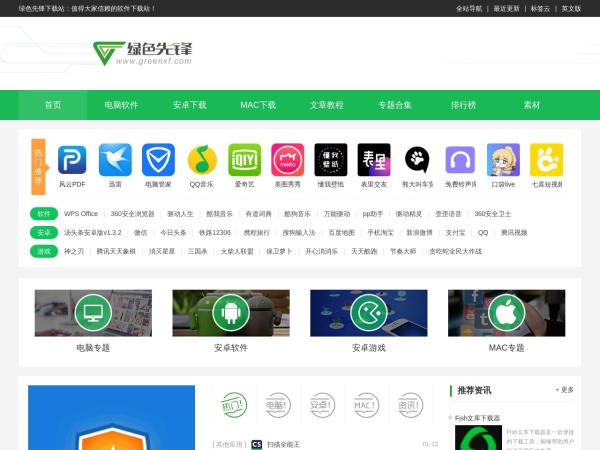The width and height of the screenshot is (600, 450).
Task: Select the 电脑 stamp icon
Action: click(278, 405)
